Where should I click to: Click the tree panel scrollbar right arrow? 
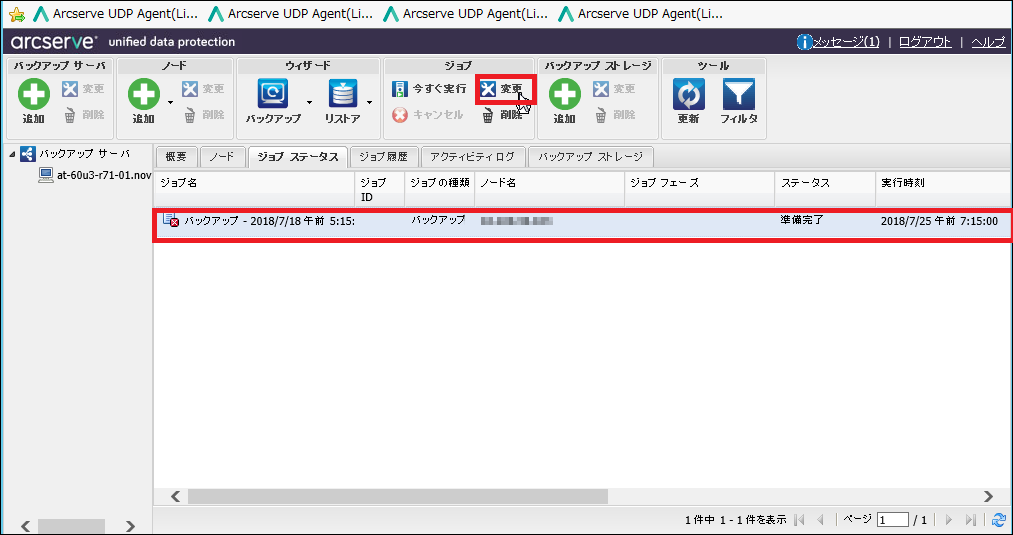[131, 526]
